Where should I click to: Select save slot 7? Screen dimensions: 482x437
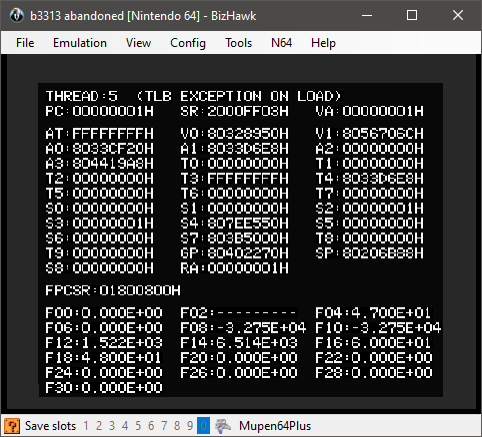click(164, 426)
